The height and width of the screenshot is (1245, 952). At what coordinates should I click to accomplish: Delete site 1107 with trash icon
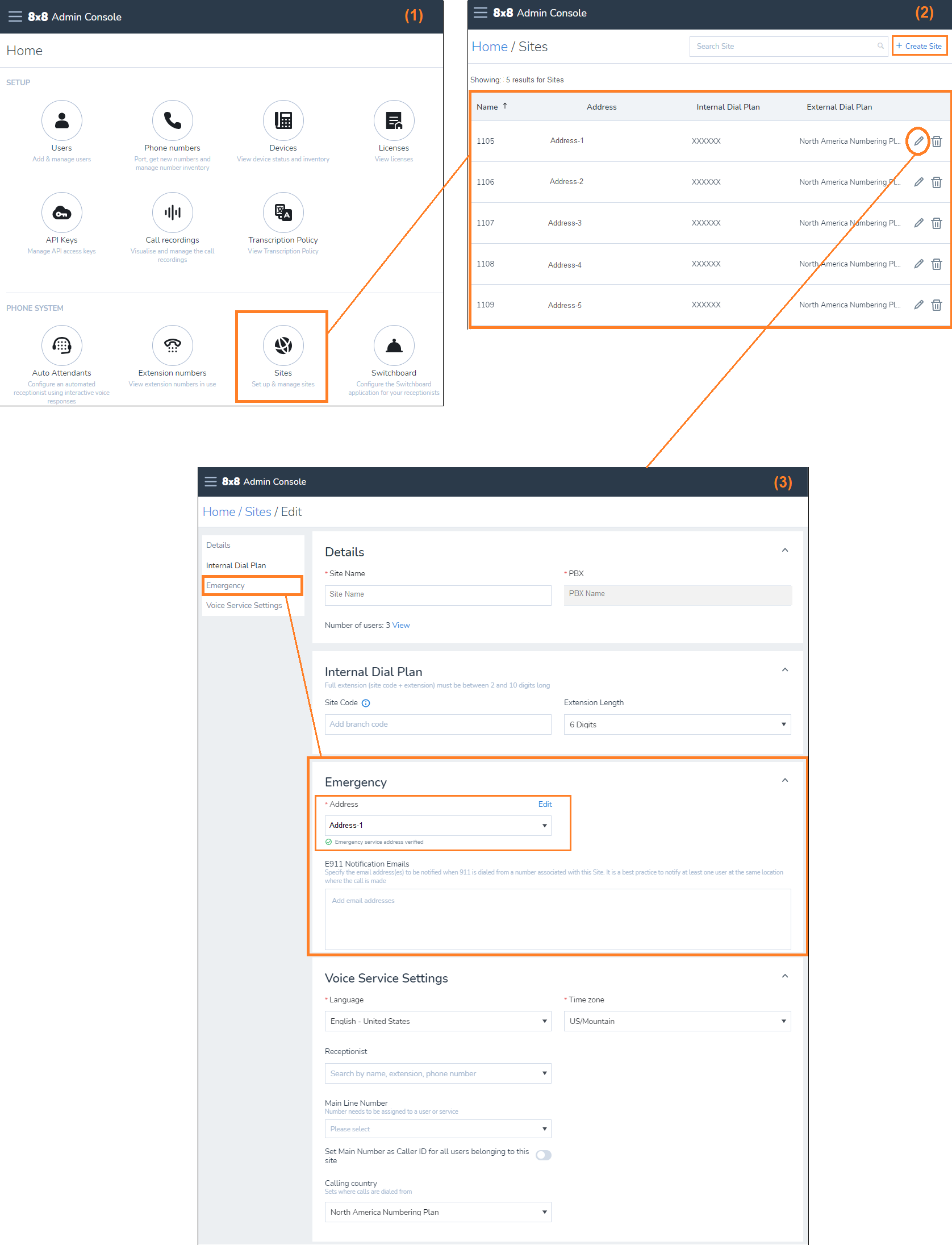click(936, 223)
